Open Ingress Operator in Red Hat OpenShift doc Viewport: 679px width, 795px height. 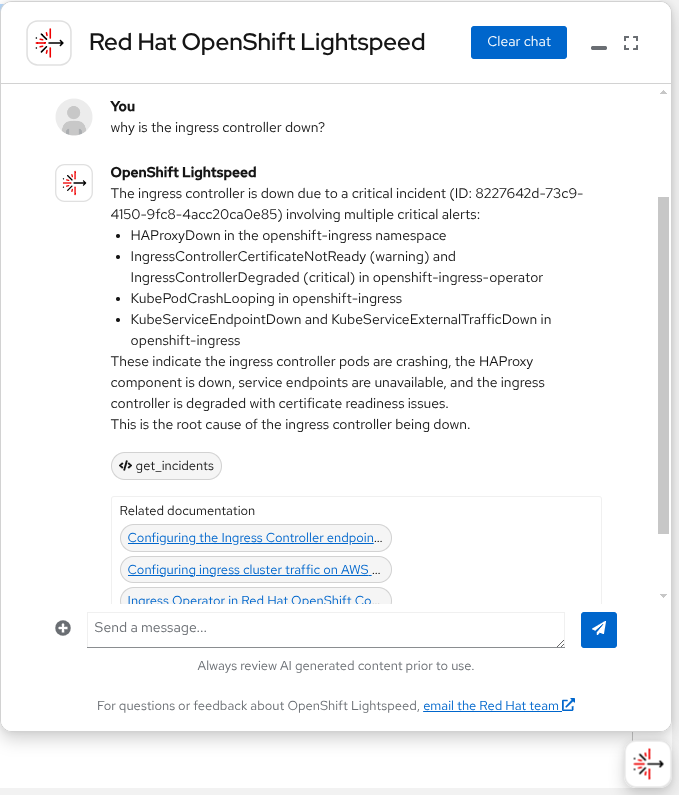255,600
